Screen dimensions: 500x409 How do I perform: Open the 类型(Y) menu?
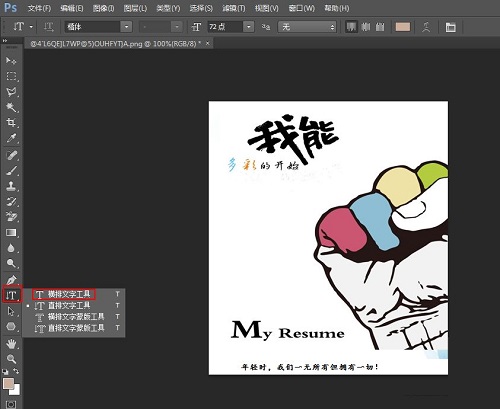(168, 8)
